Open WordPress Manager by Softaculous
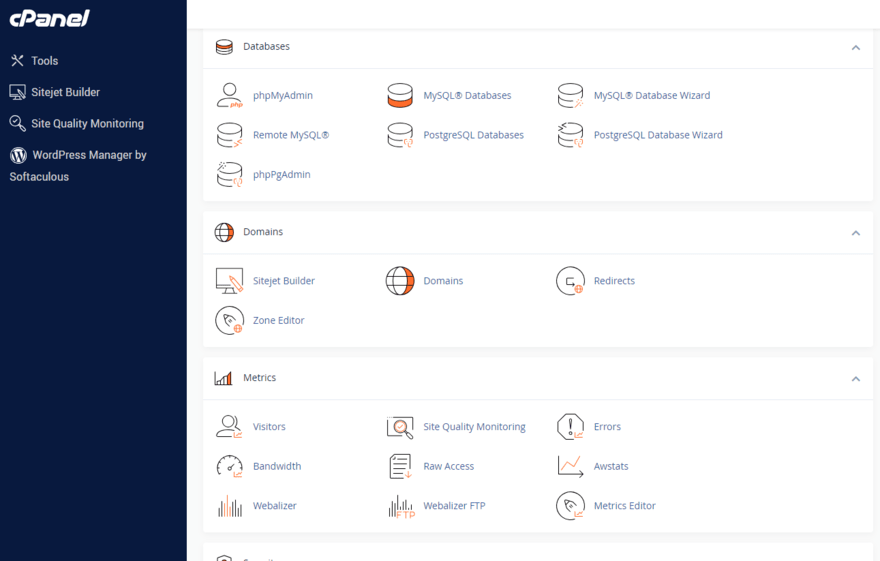This screenshot has width=880, height=561. pos(78,165)
